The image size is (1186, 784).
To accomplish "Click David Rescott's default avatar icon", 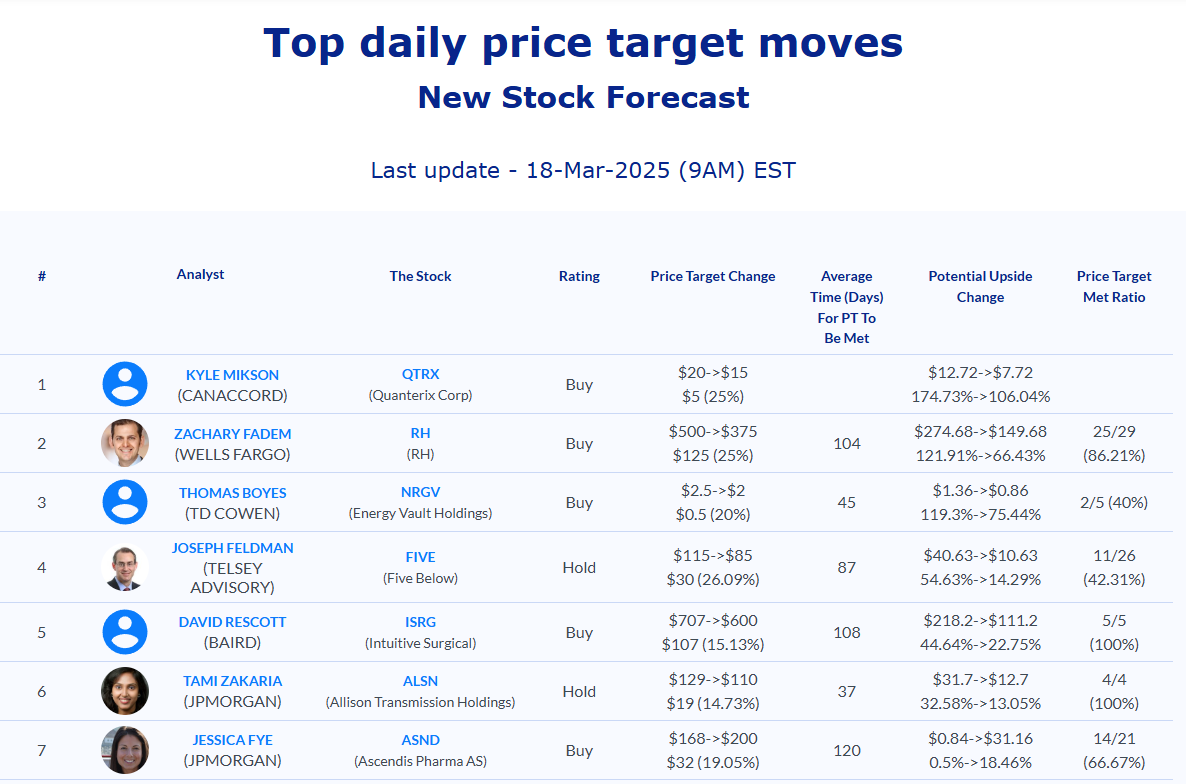I will coord(125,632).
